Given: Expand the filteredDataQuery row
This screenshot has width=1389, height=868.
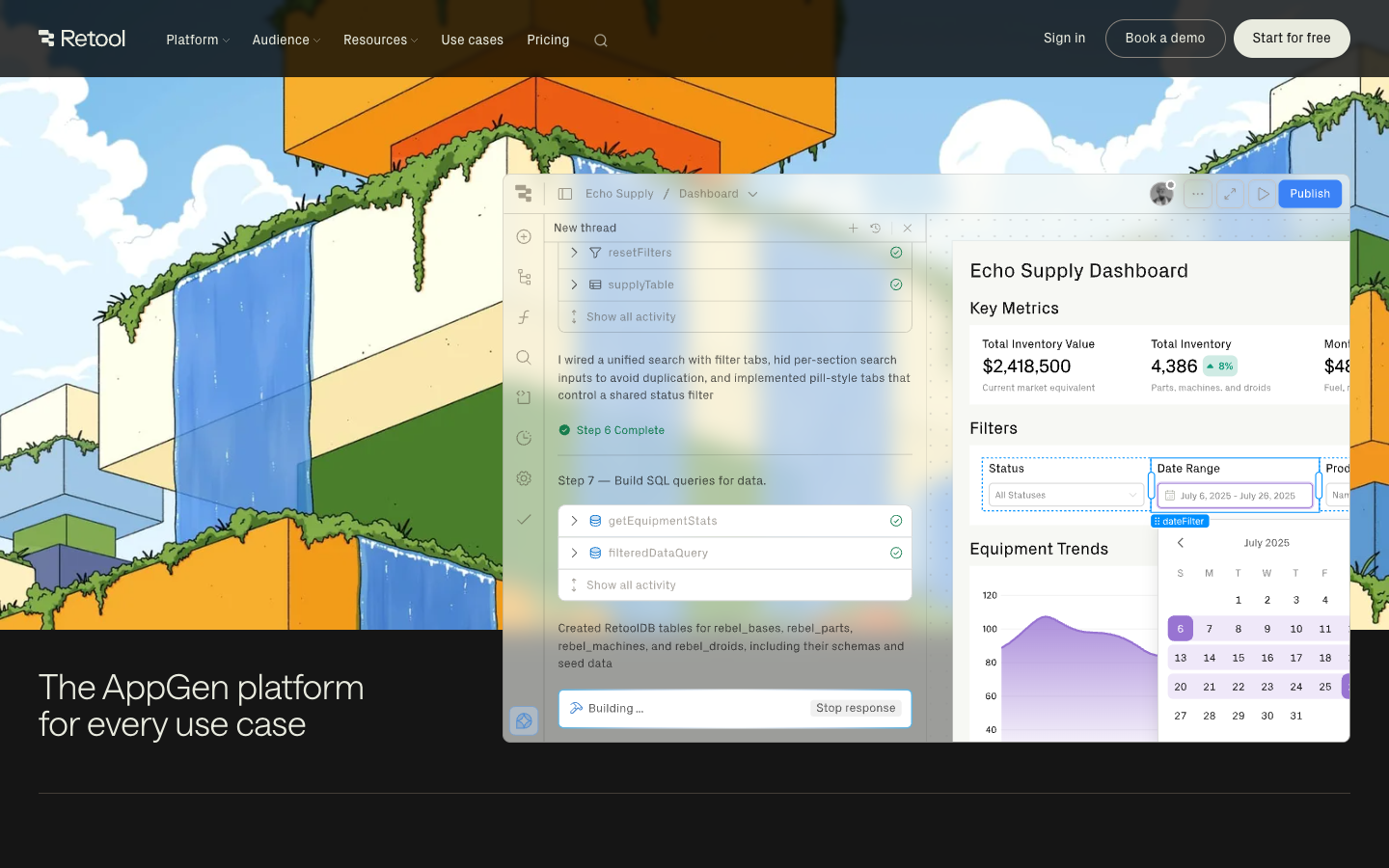Looking at the screenshot, I should click(574, 553).
